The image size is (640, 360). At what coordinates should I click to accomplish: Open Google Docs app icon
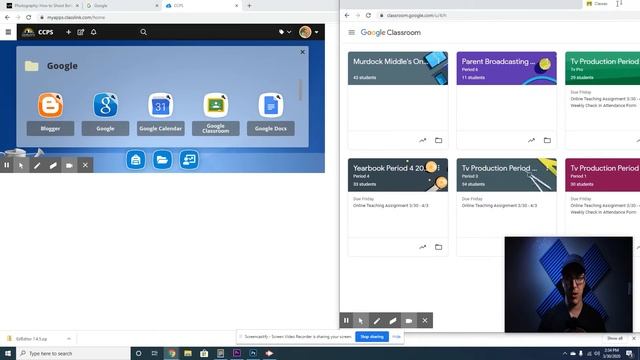(x=271, y=105)
